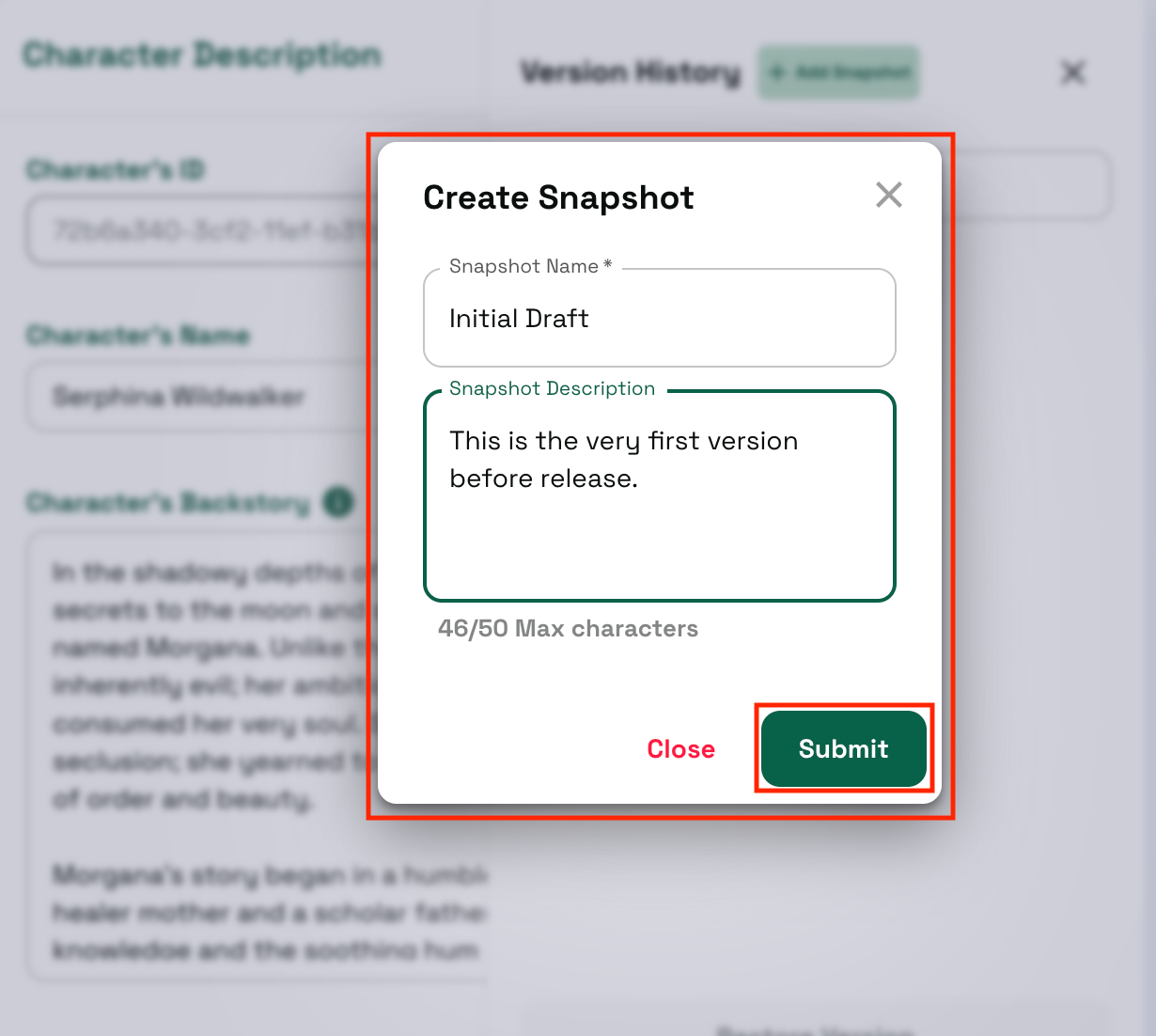Click the Snapshot Name label
The width and height of the screenshot is (1156, 1036).
tap(529, 267)
